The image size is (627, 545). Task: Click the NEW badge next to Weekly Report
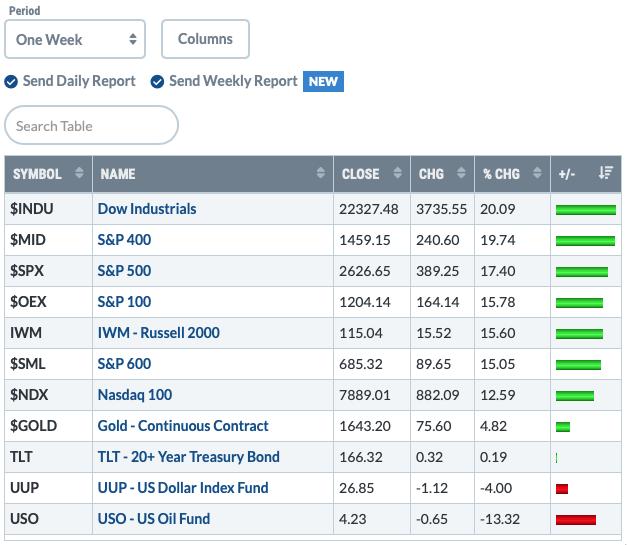click(323, 82)
